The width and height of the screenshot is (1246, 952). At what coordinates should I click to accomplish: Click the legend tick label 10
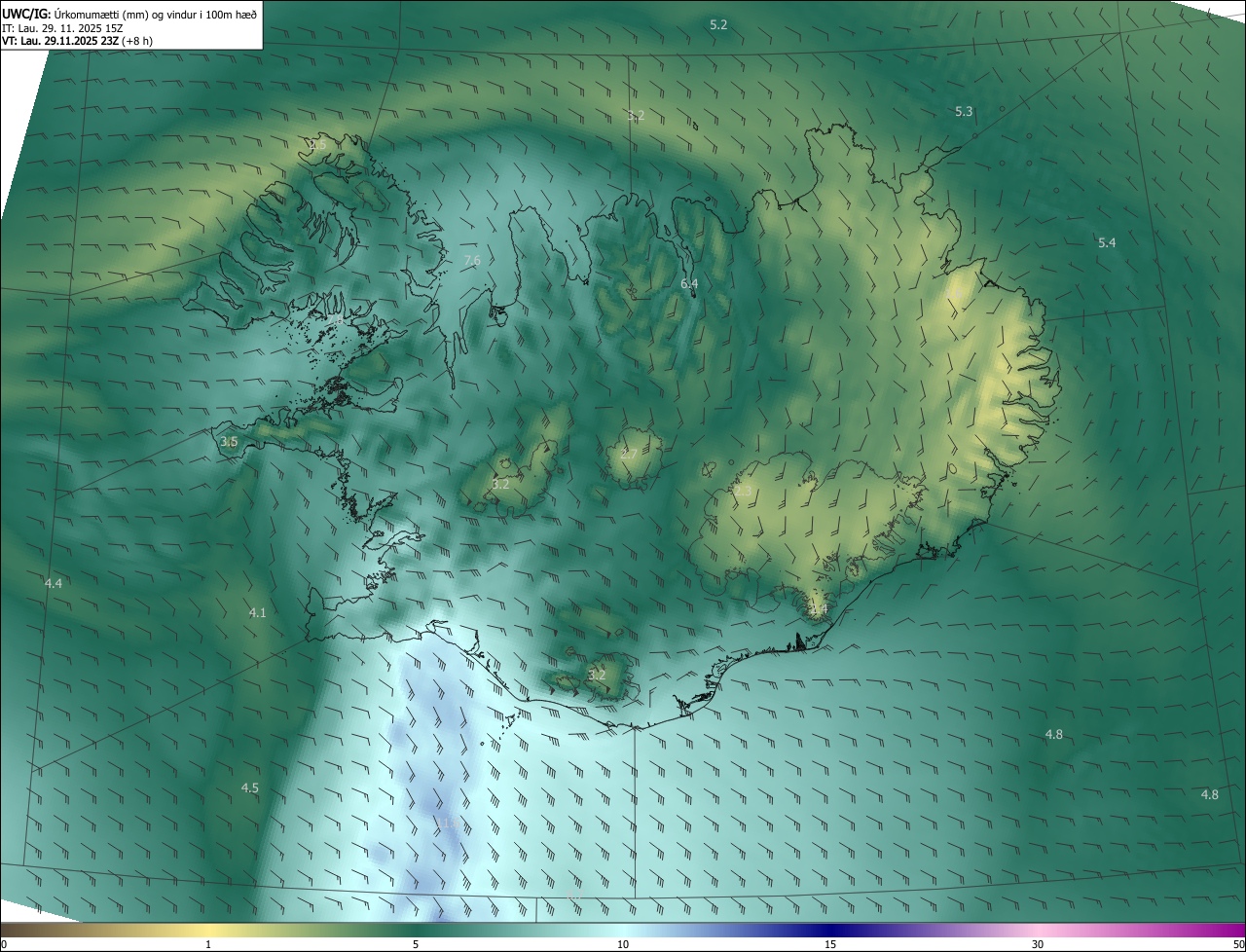click(623, 944)
